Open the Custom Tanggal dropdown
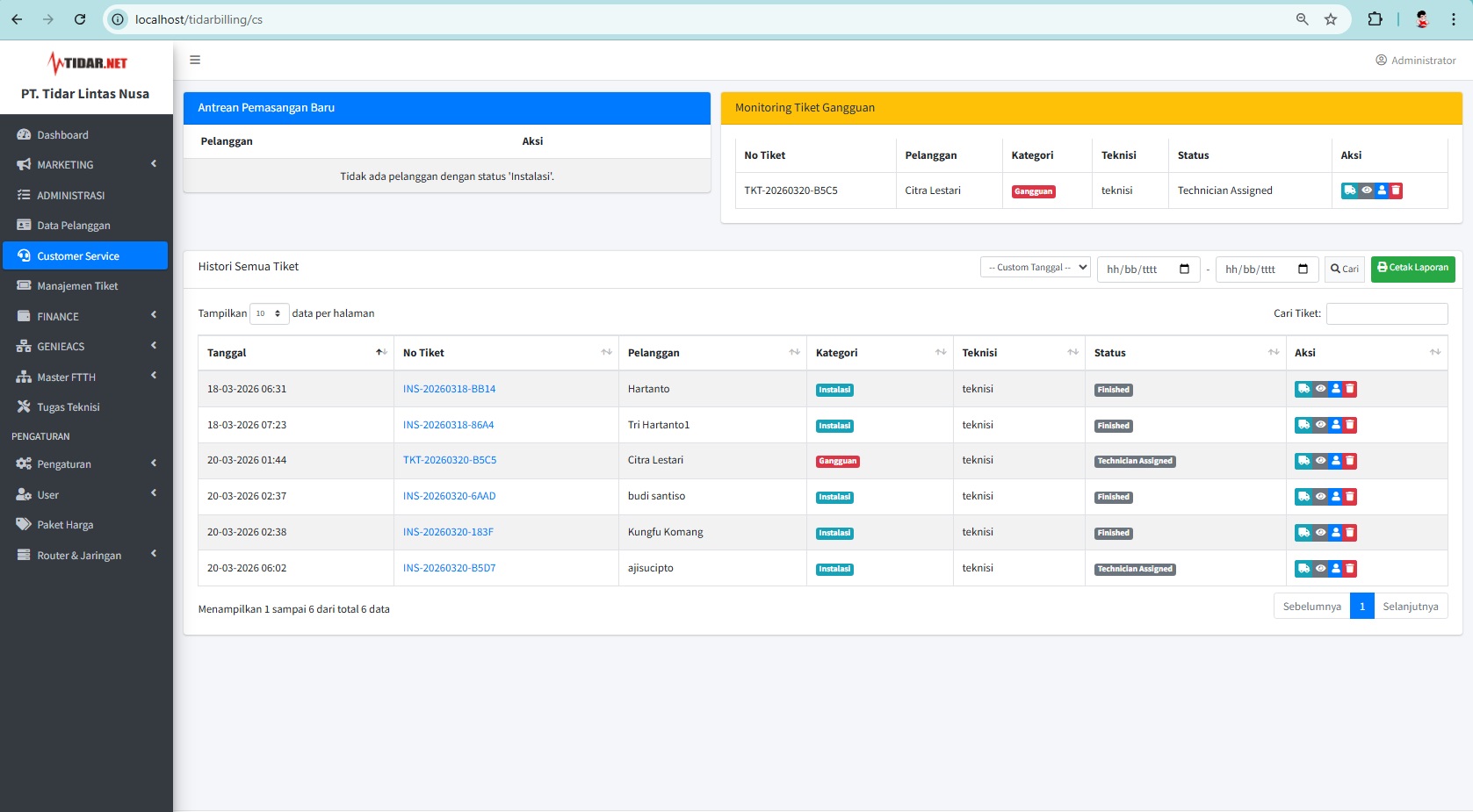Viewport: 1473px width, 812px height. pyautogui.click(x=1036, y=268)
